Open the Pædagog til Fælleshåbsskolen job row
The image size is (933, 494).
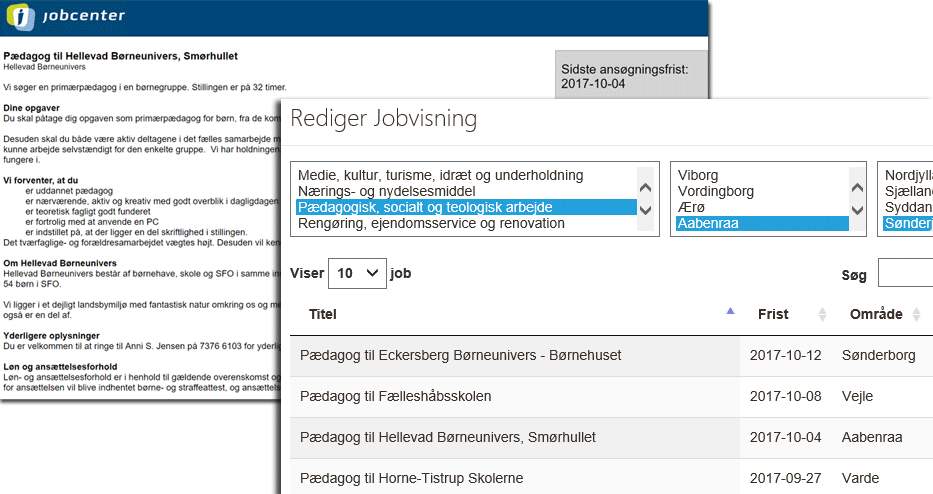396,396
